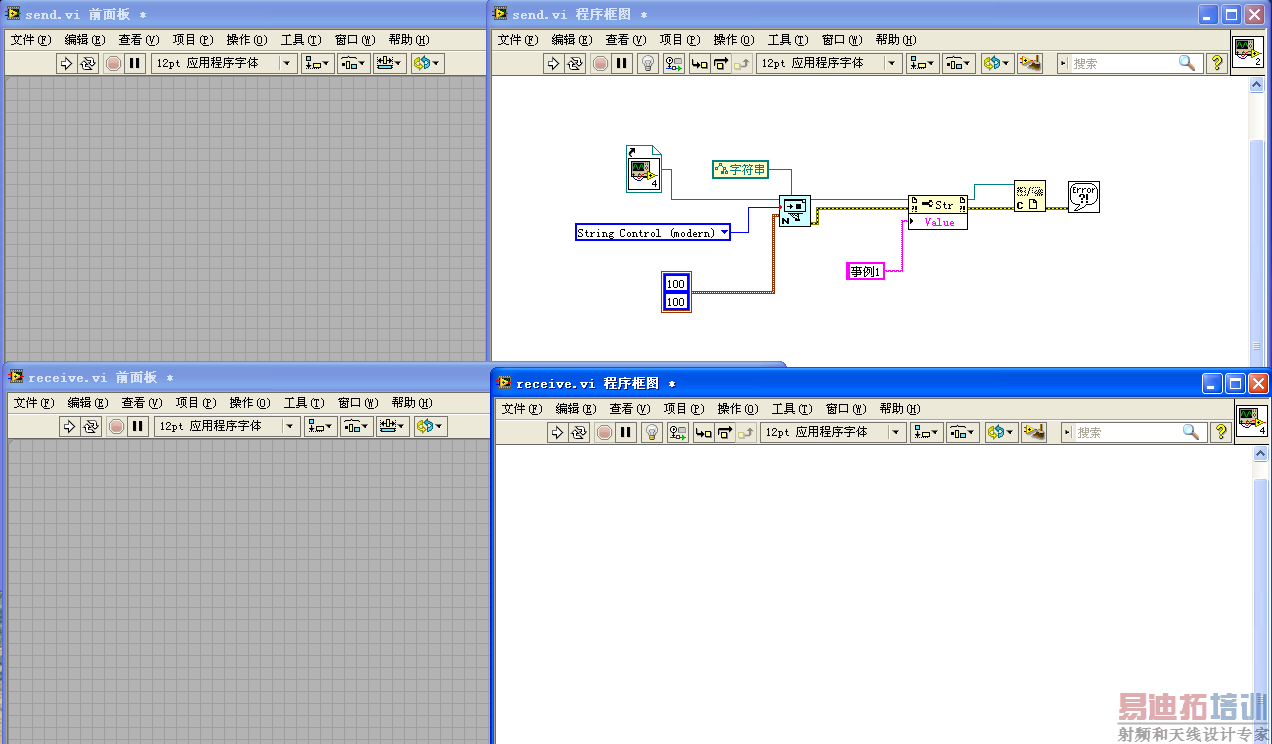Pause execution on send.vi front panel
This screenshot has height=744, width=1272.
point(135,63)
